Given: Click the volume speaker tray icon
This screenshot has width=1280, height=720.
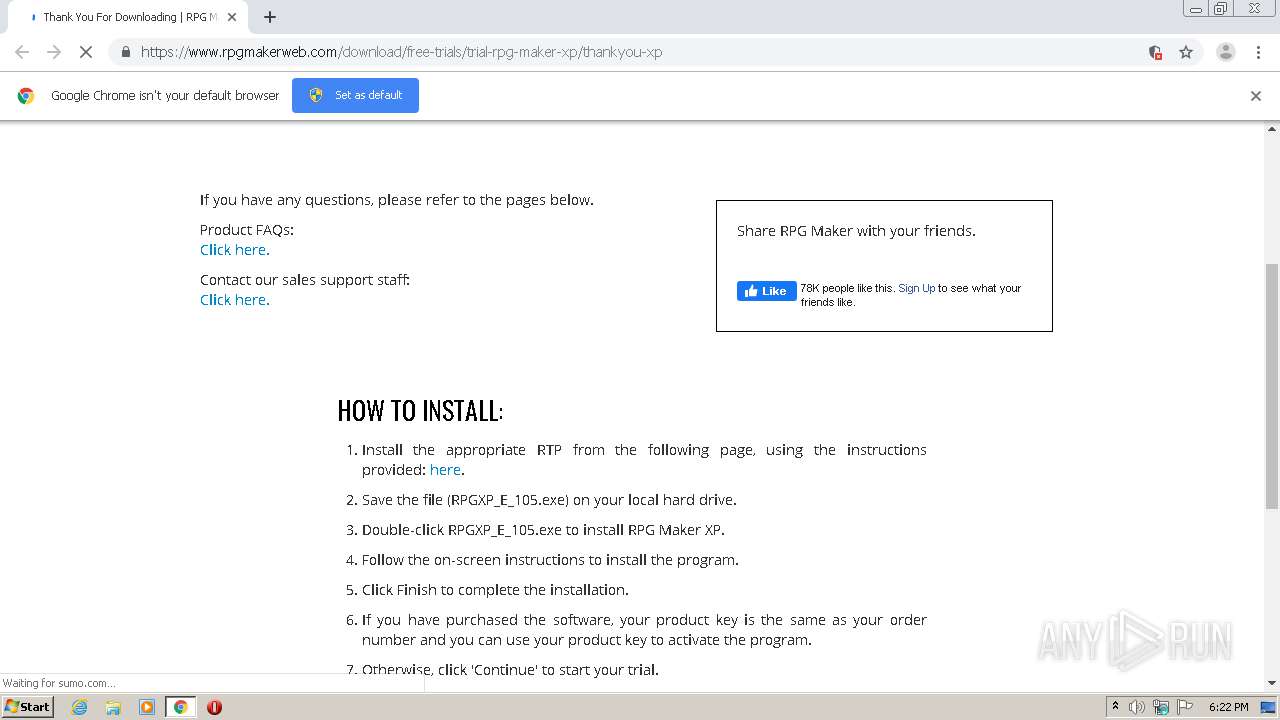Looking at the screenshot, I should [1137, 707].
